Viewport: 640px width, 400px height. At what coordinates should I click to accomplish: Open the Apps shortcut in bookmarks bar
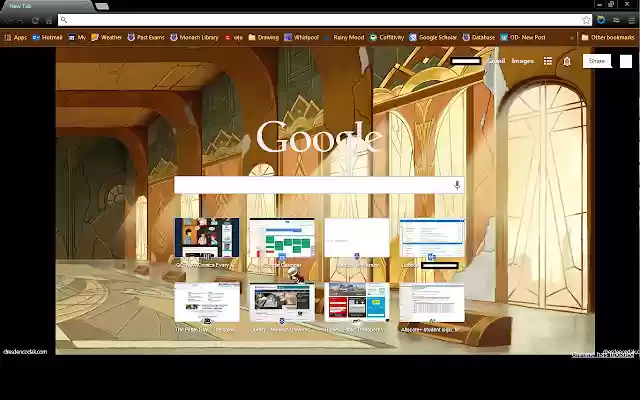(16, 37)
